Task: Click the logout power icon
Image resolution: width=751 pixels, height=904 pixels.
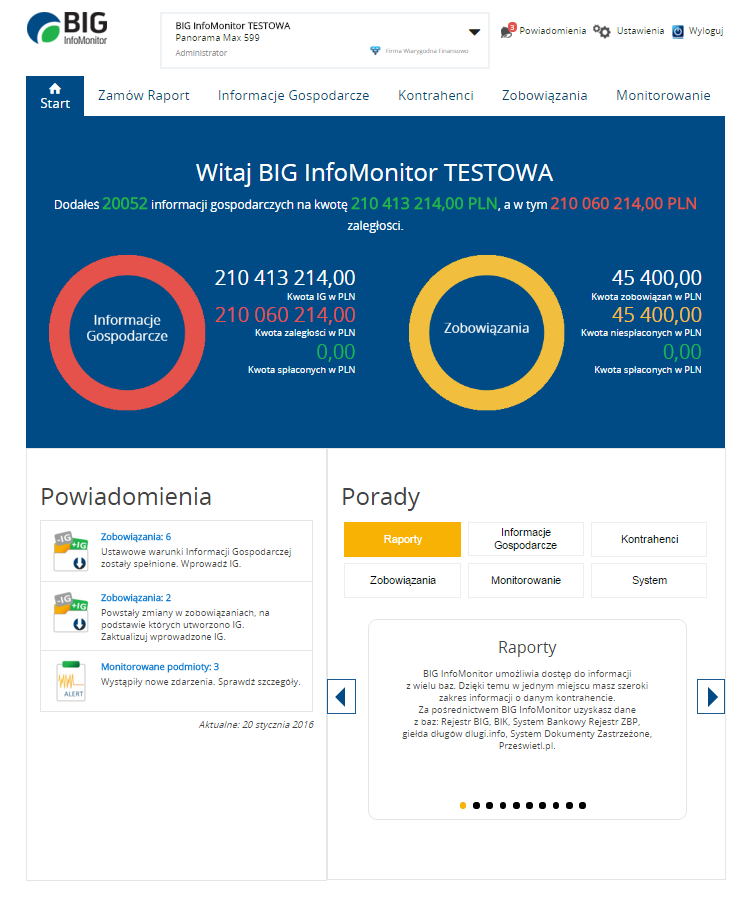Action: pos(678,31)
